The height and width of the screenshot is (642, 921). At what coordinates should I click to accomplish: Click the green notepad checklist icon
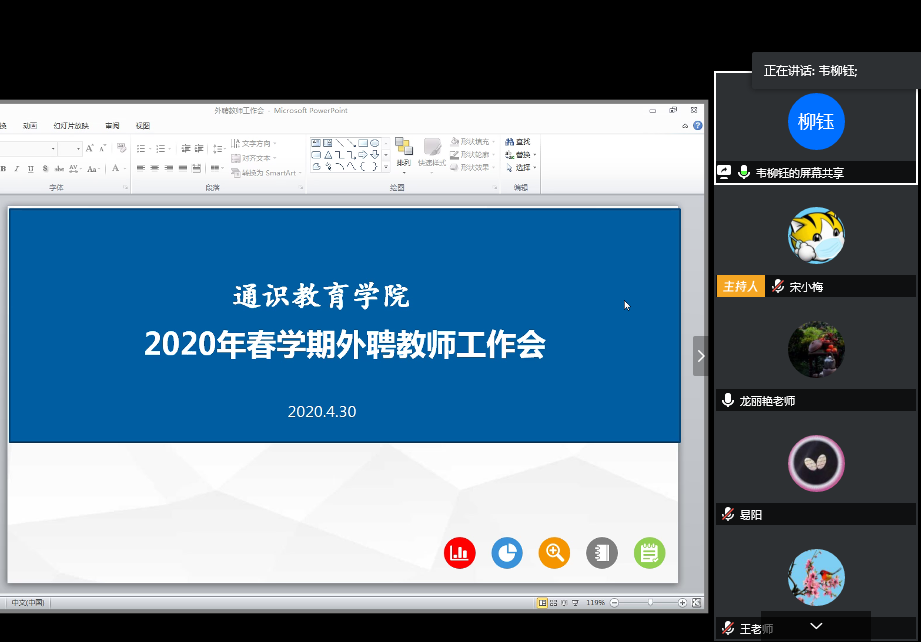649,552
